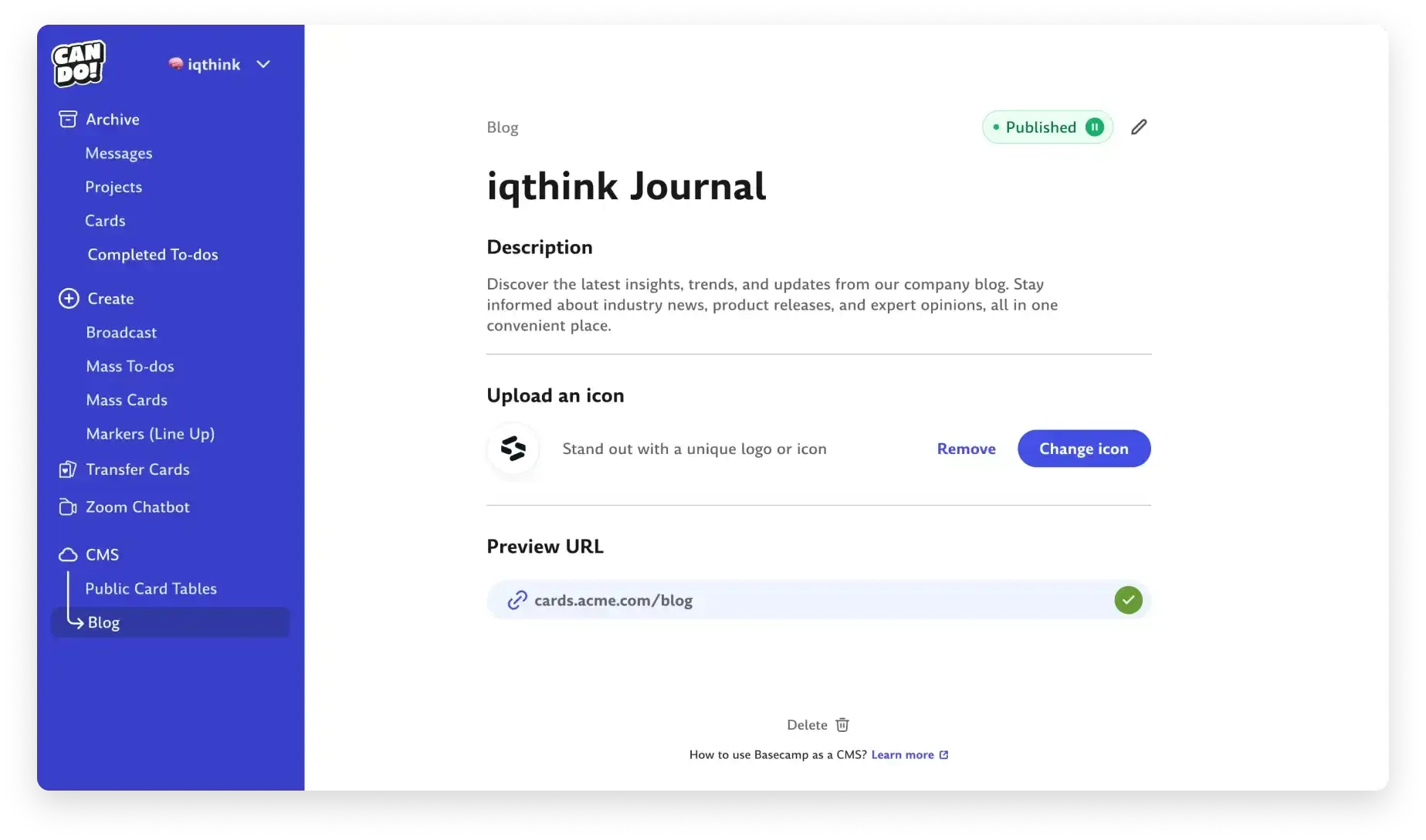Screen dimensions: 1426x840
Task: Click the blog logo icon thumbnail
Action: coord(513,449)
